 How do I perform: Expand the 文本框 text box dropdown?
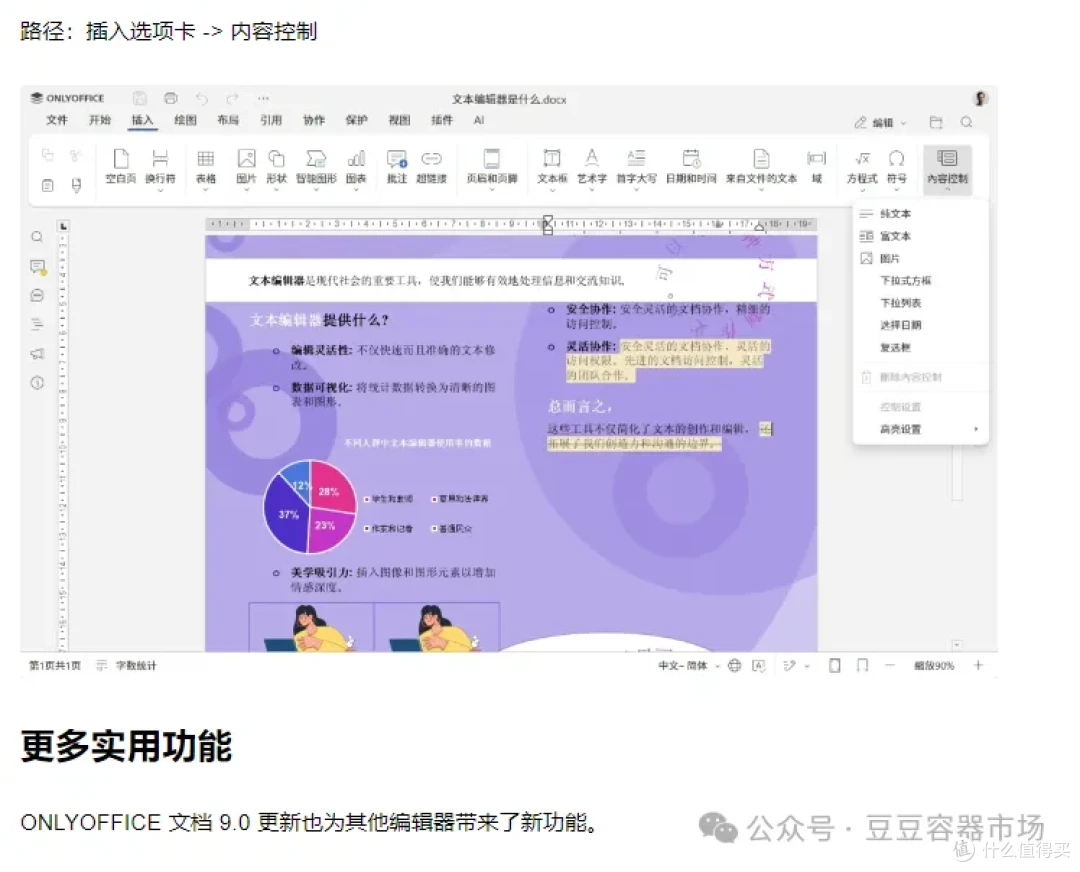pyautogui.click(x=552, y=190)
